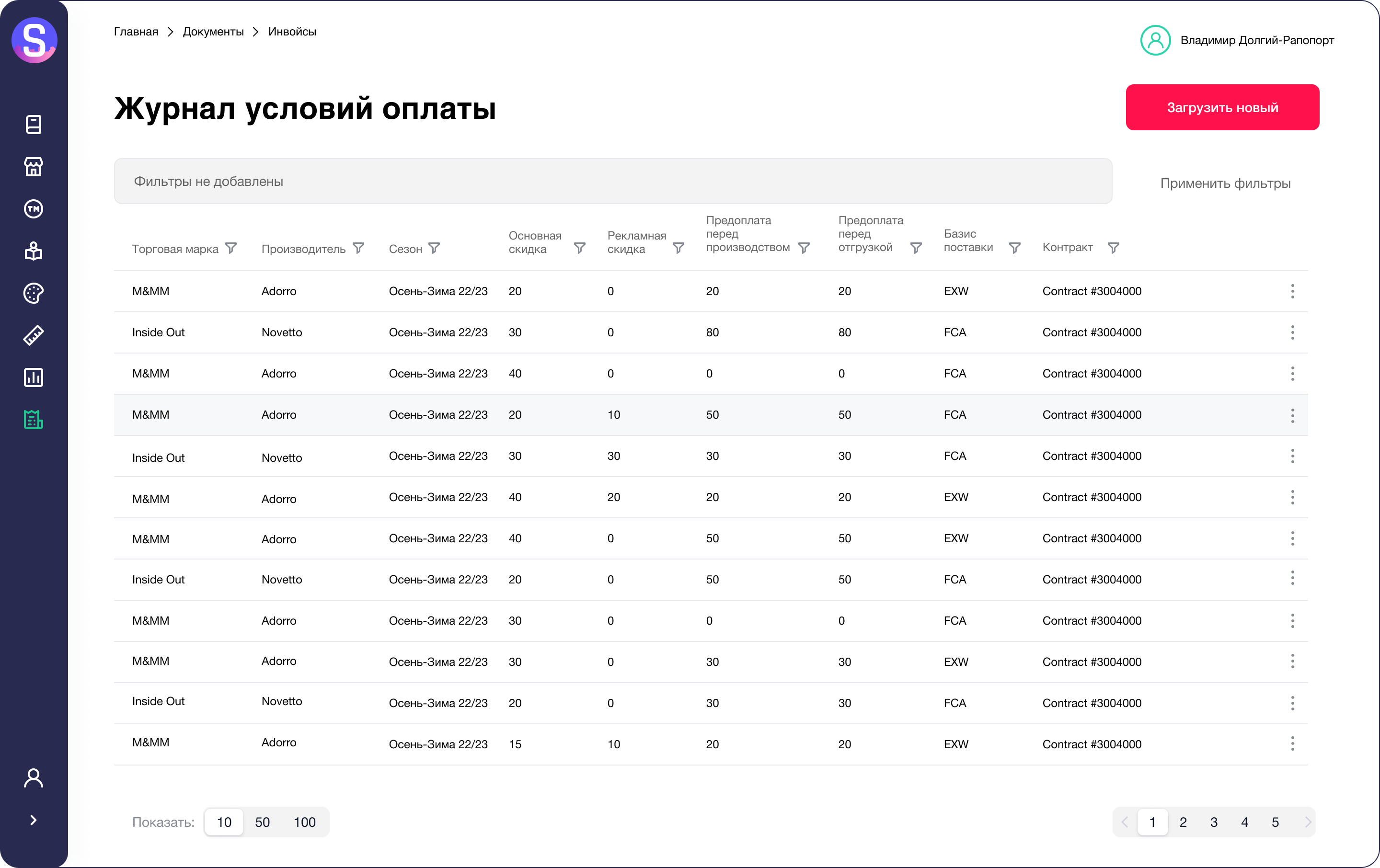Open the color palette sidebar icon

coord(33,293)
